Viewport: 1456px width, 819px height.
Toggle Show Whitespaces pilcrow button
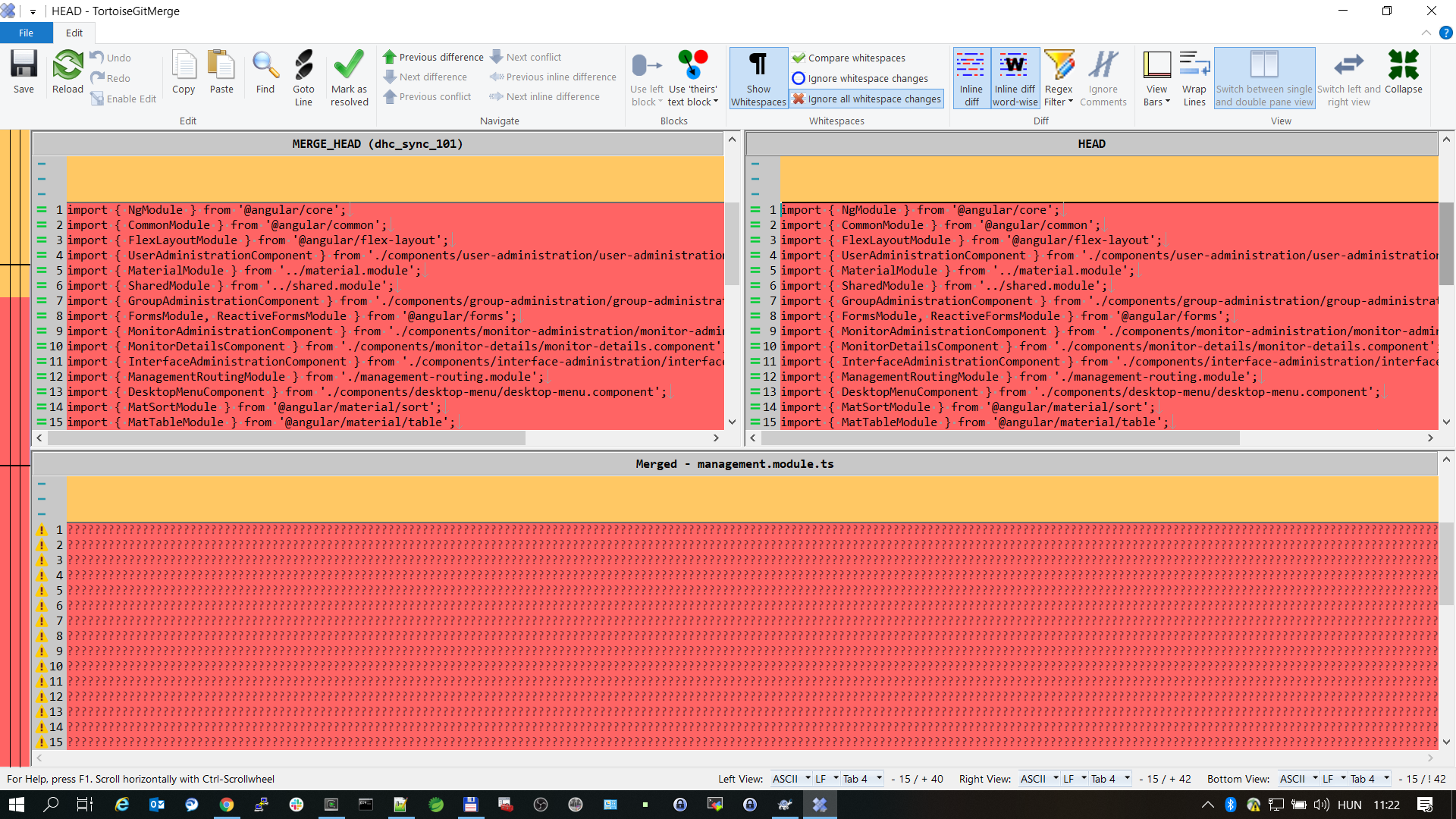758,77
